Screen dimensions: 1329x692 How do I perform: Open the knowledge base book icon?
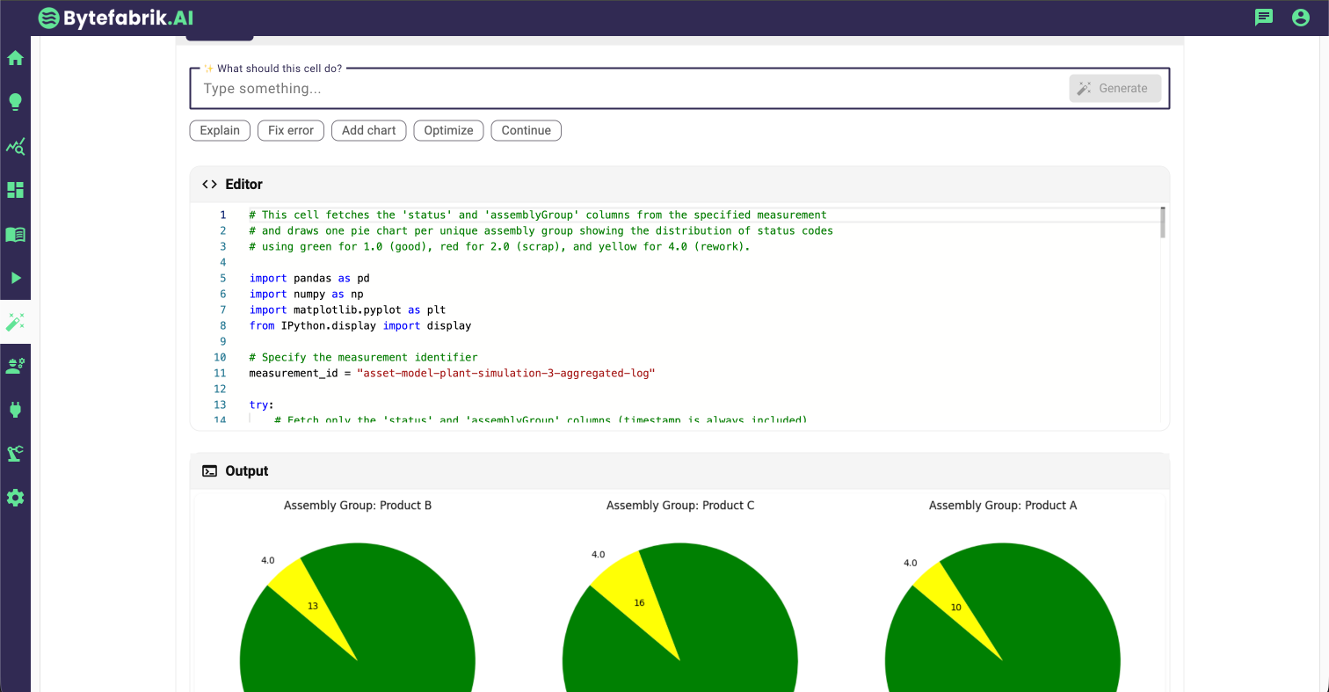point(15,234)
